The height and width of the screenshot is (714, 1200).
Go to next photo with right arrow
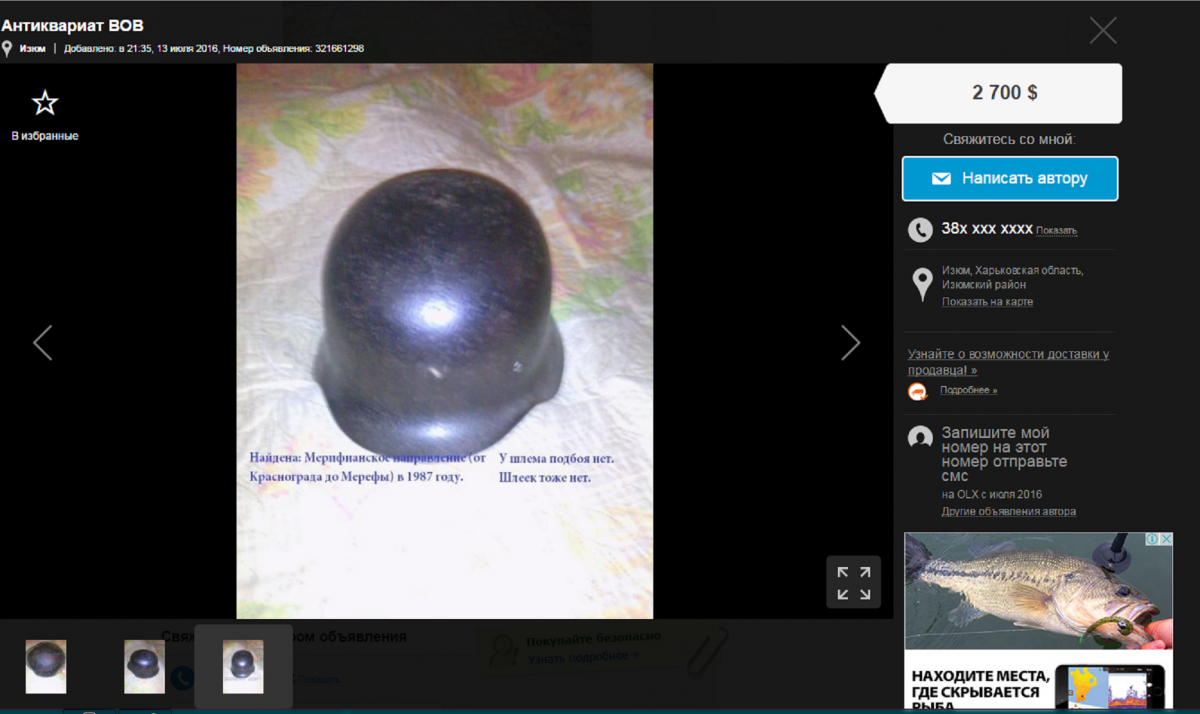(x=850, y=342)
